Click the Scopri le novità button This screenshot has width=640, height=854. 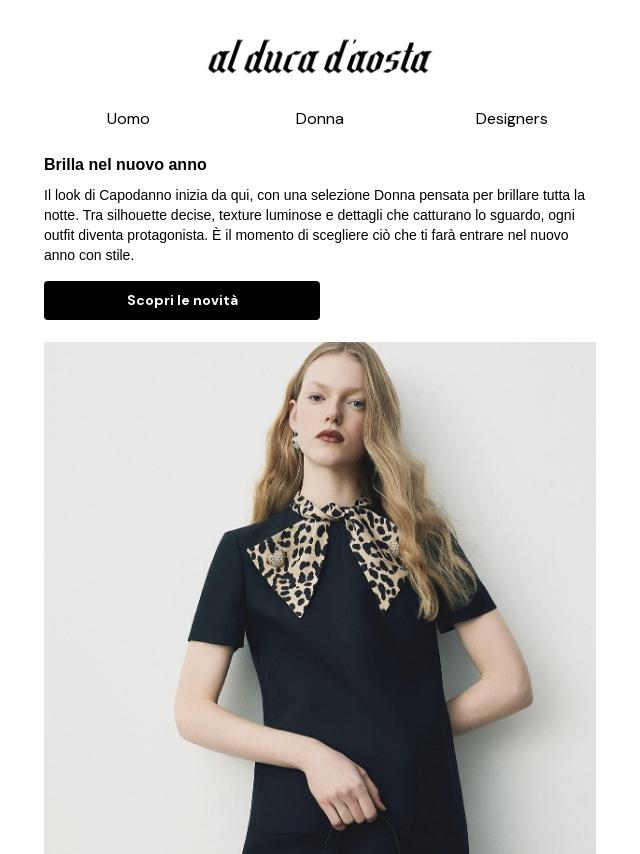point(182,301)
